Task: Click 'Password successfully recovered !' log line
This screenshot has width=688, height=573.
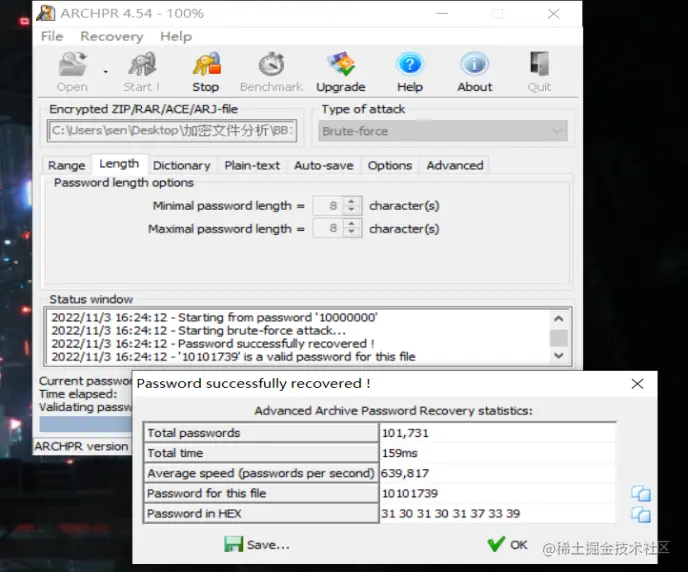Action: click(x=213, y=344)
